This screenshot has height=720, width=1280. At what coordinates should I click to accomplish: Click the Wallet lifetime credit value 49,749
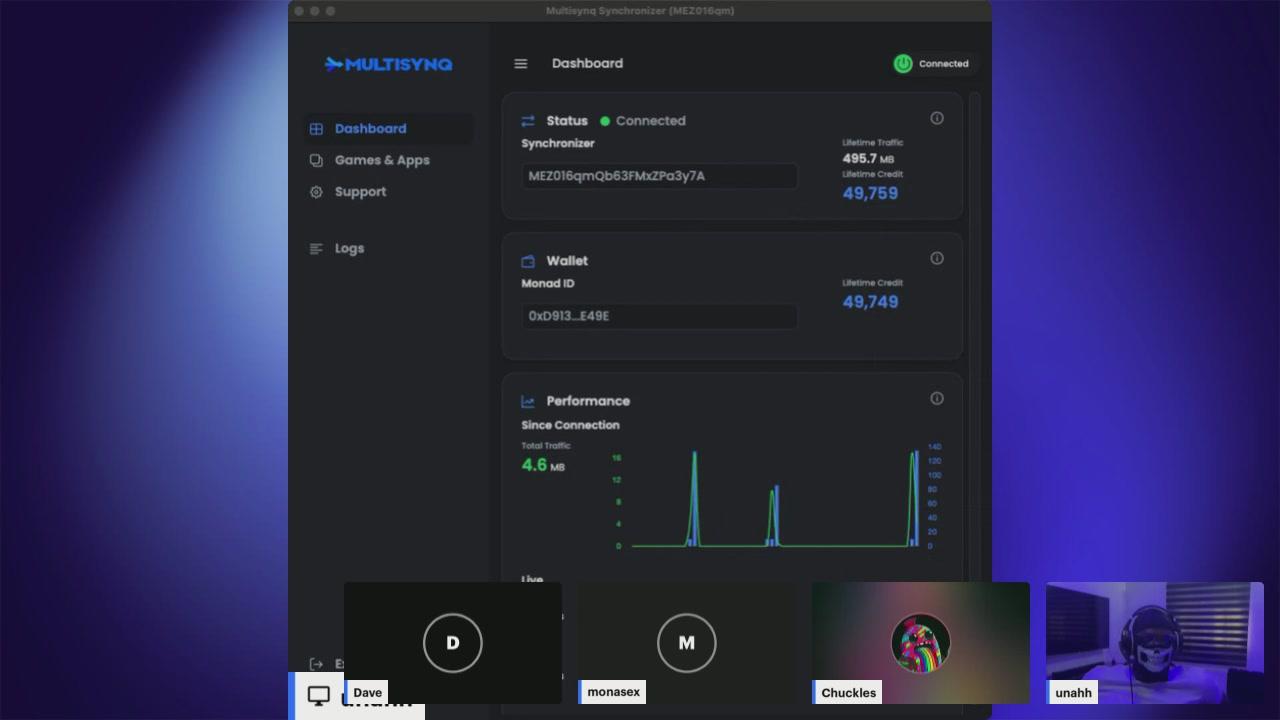[x=870, y=302]
